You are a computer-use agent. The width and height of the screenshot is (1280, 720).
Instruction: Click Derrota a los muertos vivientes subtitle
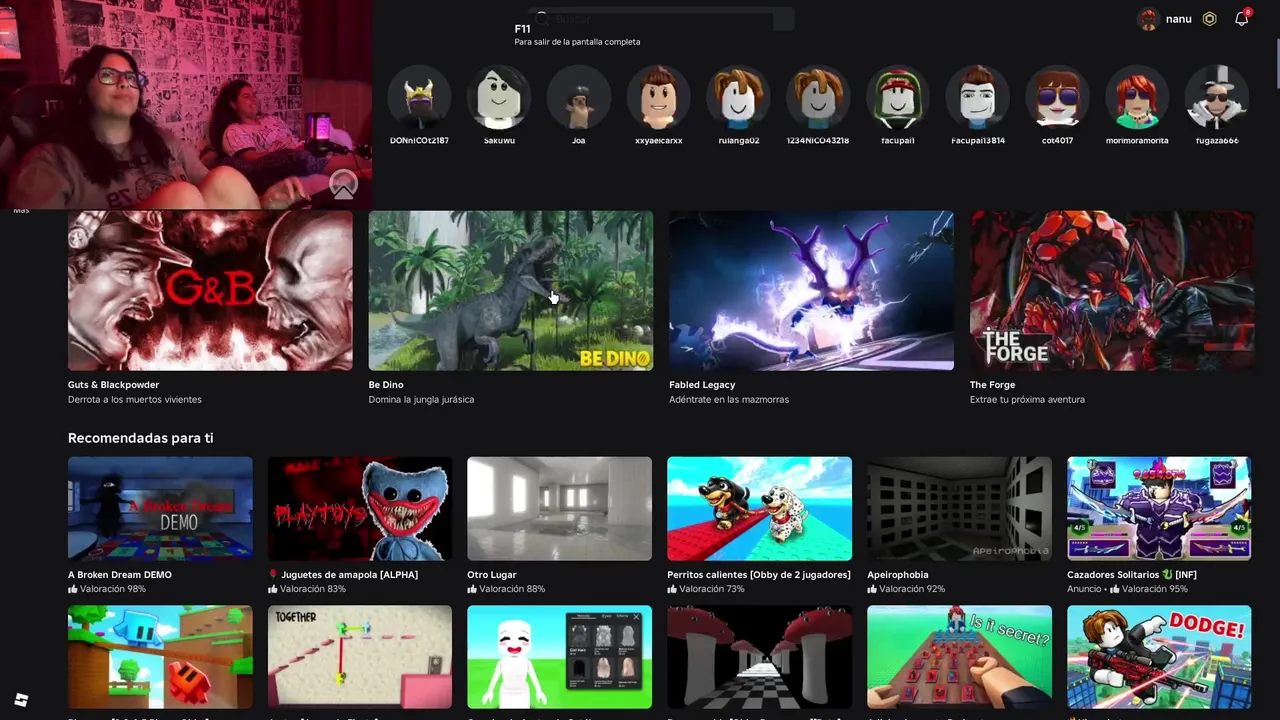tap(135, 400)
